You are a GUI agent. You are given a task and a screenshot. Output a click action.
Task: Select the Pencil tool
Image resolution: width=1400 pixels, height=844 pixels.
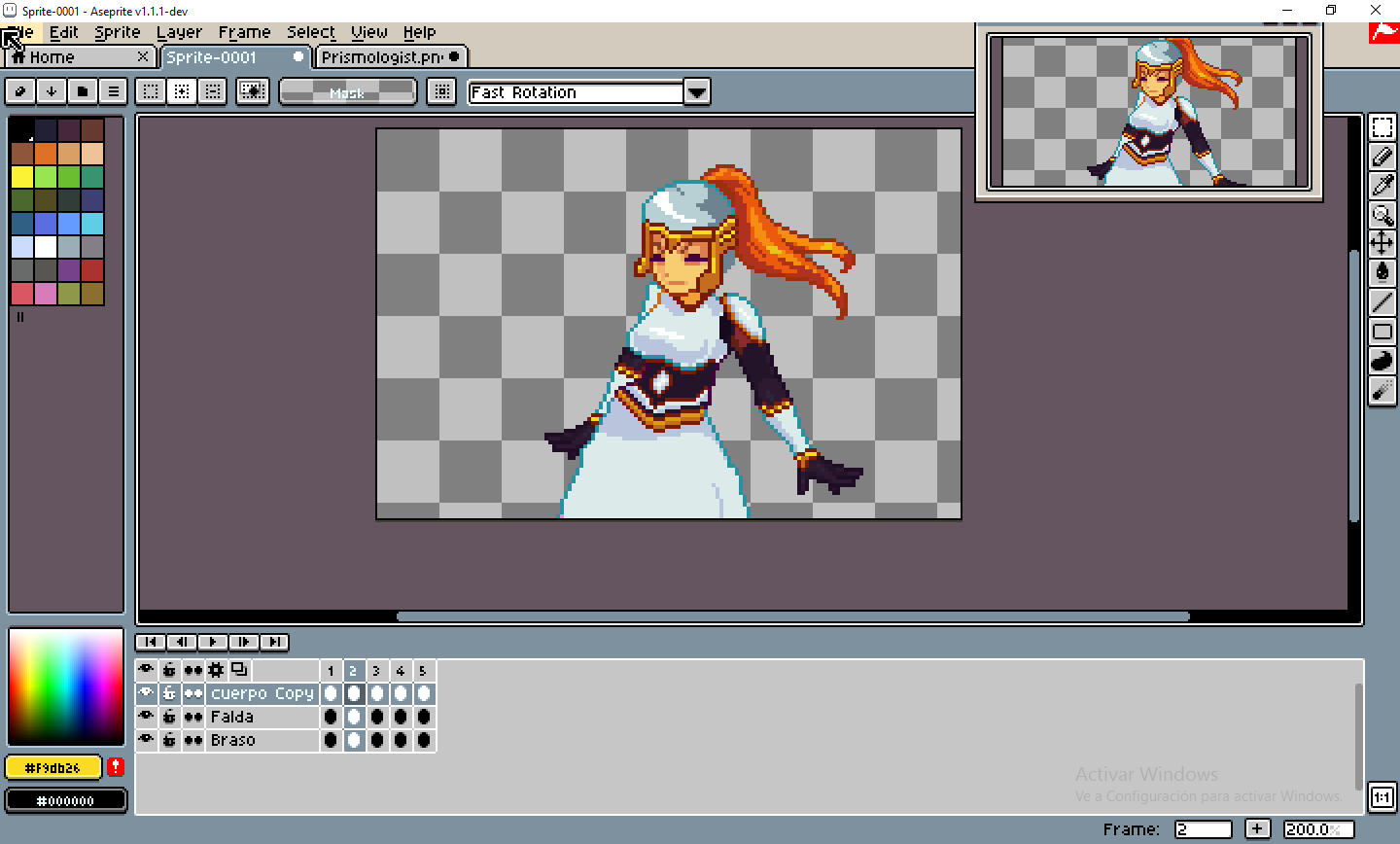pos(1382,157)
